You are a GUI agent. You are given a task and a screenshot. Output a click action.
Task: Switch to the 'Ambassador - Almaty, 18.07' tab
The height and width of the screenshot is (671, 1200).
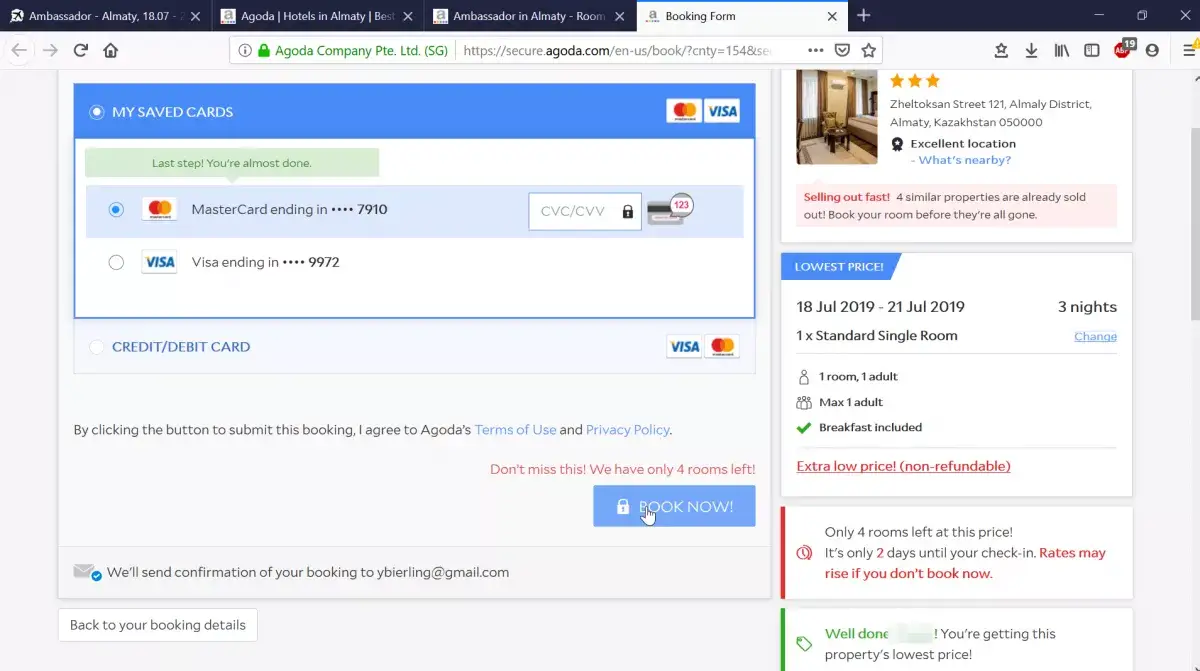(104, 16)
